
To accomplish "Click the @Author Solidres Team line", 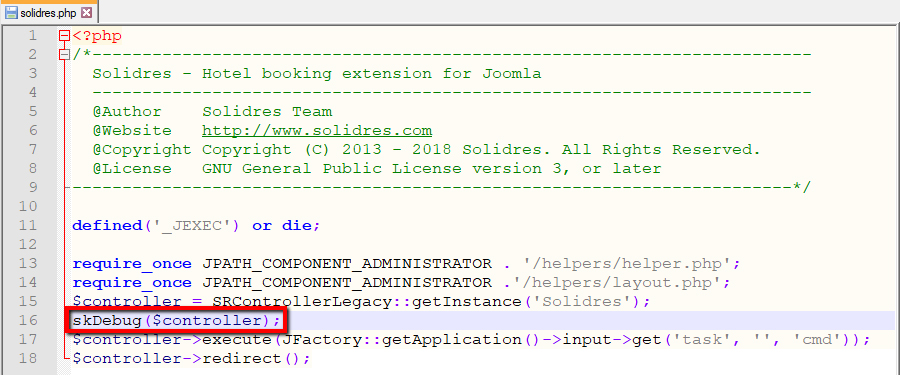I will [x=212, y=112].
